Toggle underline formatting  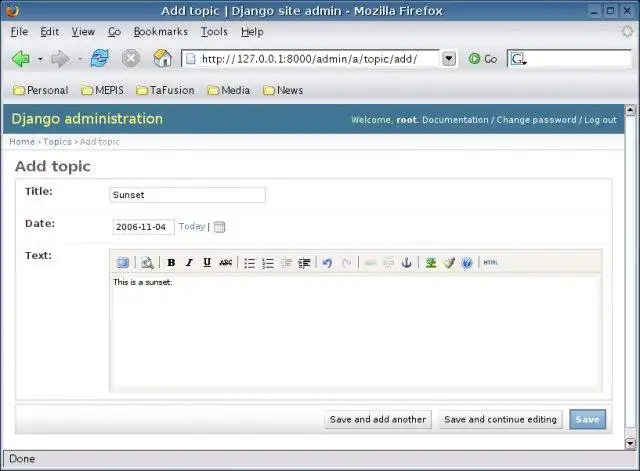[x=207, y=262]
